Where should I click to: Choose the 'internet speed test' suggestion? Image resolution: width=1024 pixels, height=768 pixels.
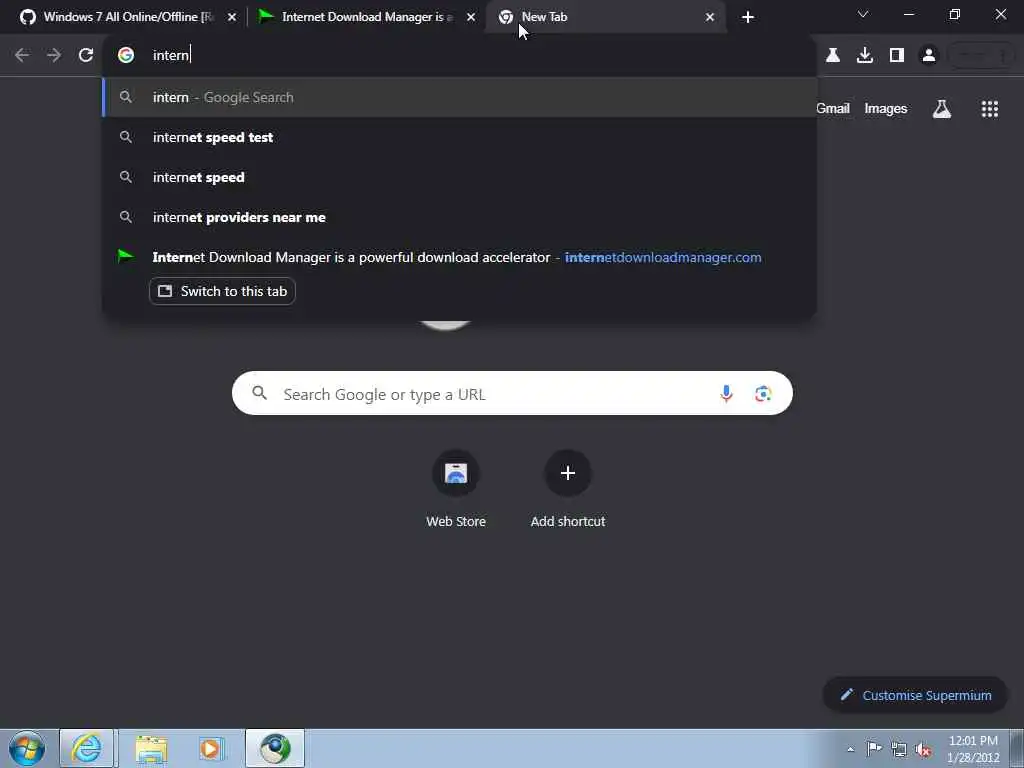(460, 137)
